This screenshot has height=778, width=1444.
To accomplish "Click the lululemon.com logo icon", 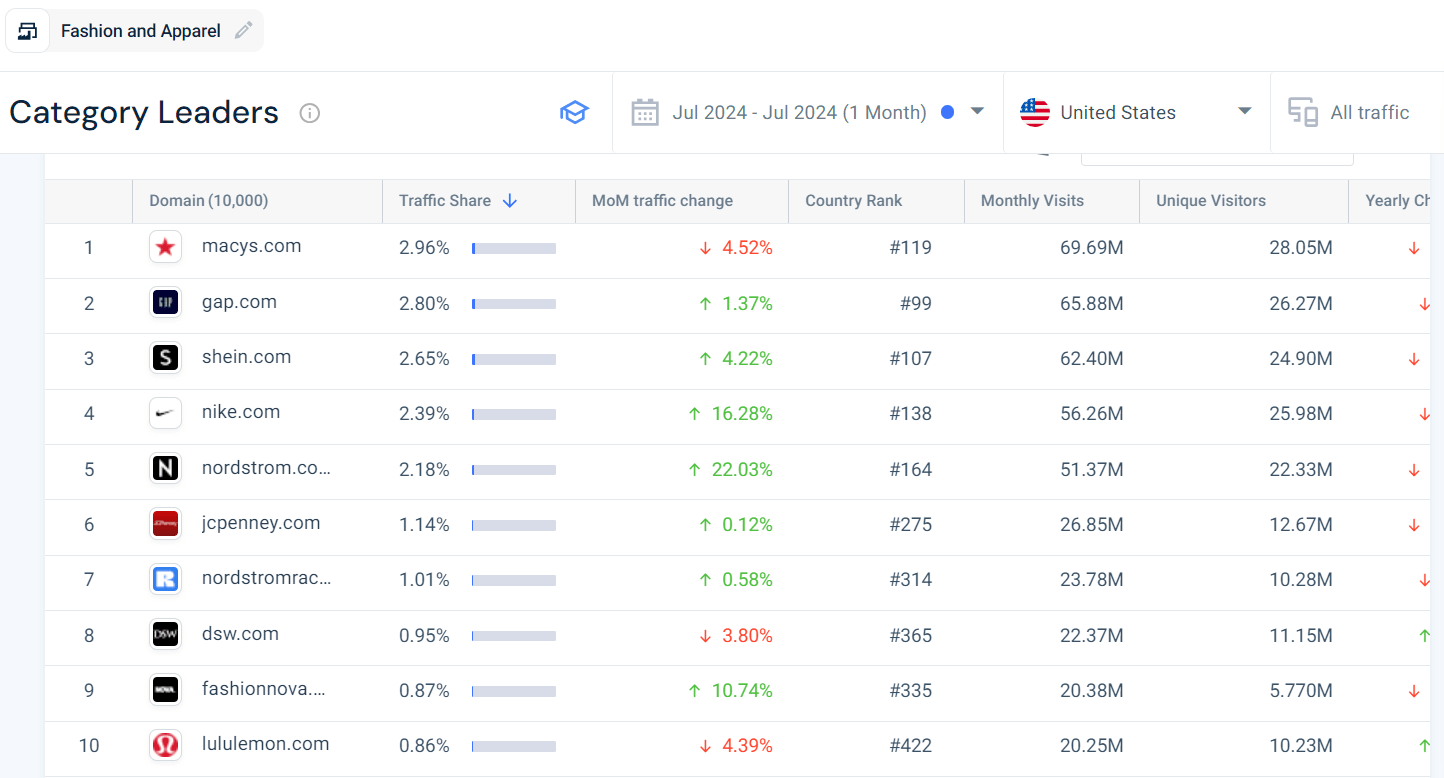I will click(165, 745).
